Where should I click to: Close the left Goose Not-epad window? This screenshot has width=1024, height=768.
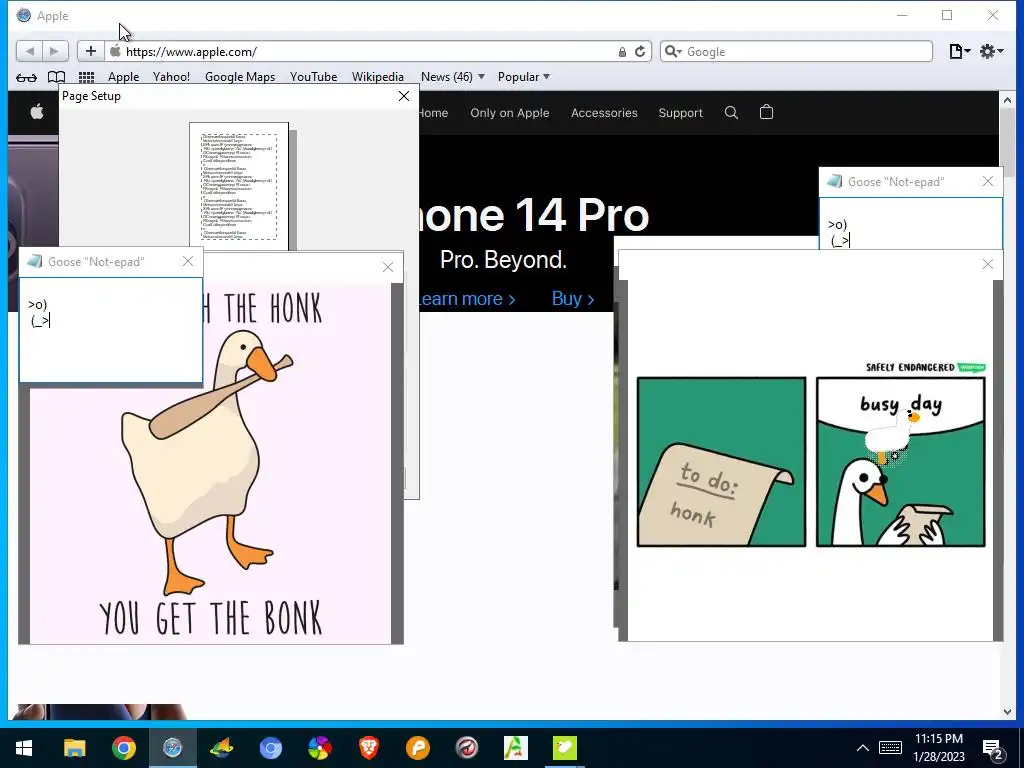pos(188,261)
